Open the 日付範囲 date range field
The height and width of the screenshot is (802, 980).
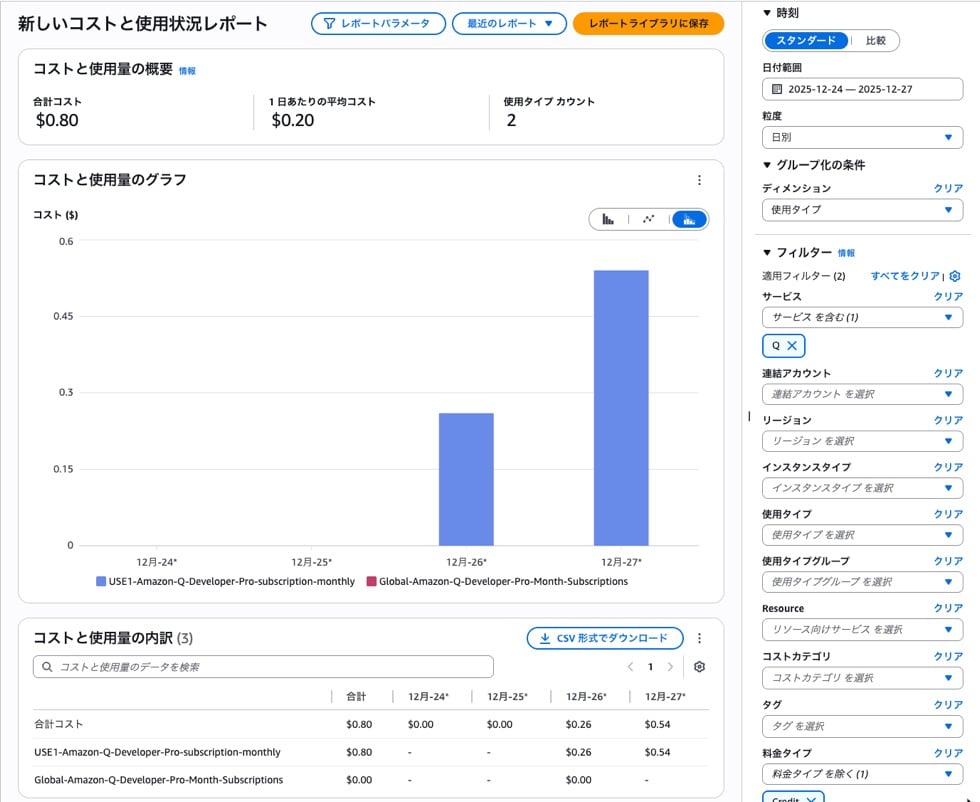pos(862,89)
